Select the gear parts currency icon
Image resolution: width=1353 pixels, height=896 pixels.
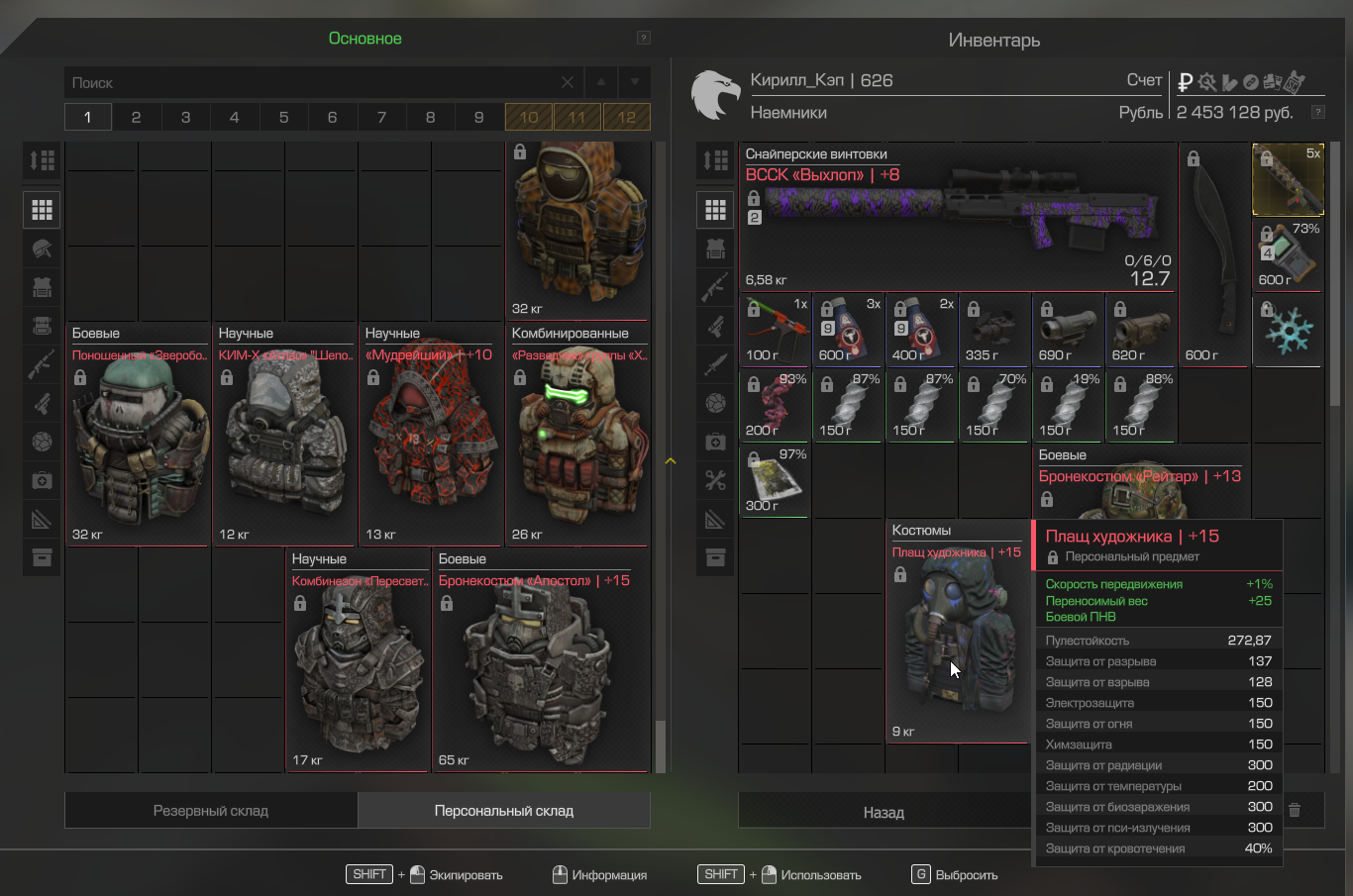pos(1206,82)
